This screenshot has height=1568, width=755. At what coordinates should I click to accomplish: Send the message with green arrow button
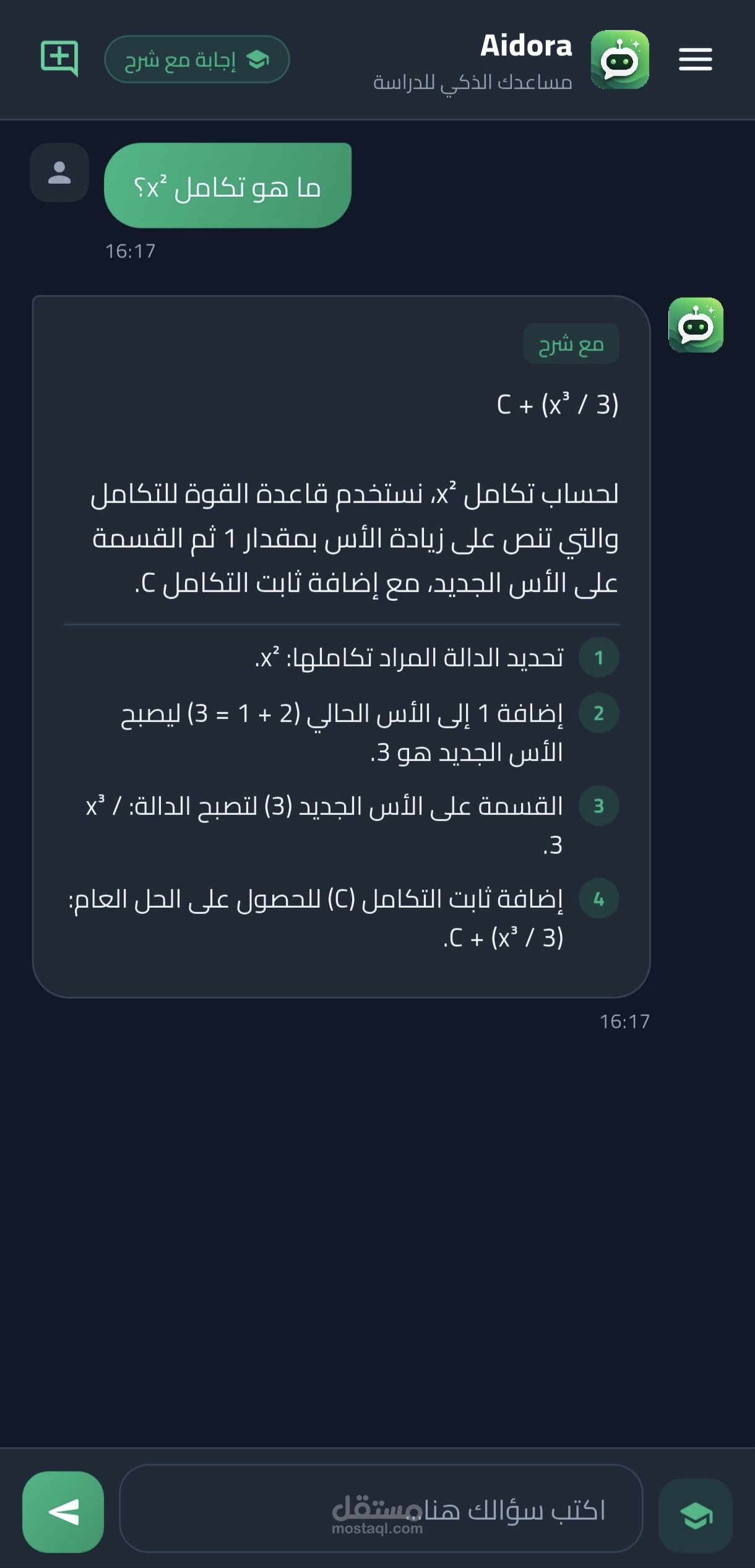(63, 1512)
